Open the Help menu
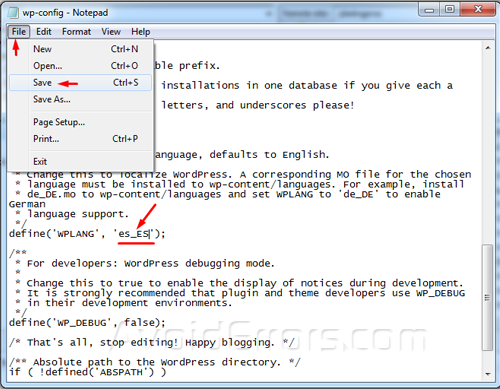 140,32
